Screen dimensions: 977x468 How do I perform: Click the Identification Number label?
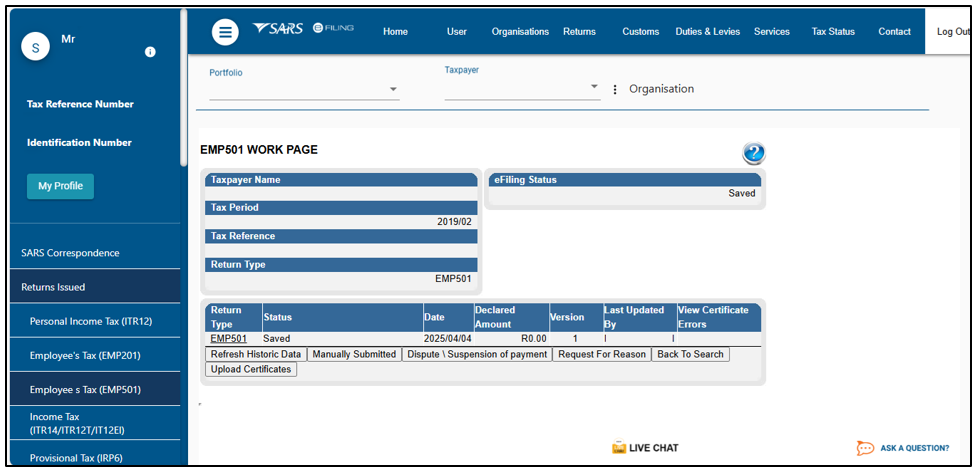(79, 143)
